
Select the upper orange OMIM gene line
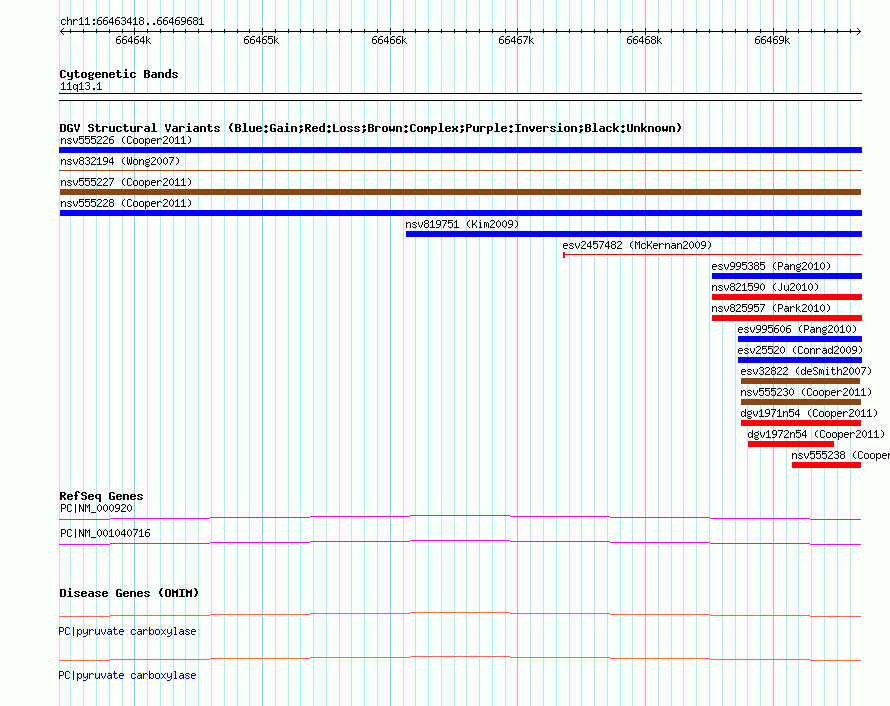[x=460, y=615]
